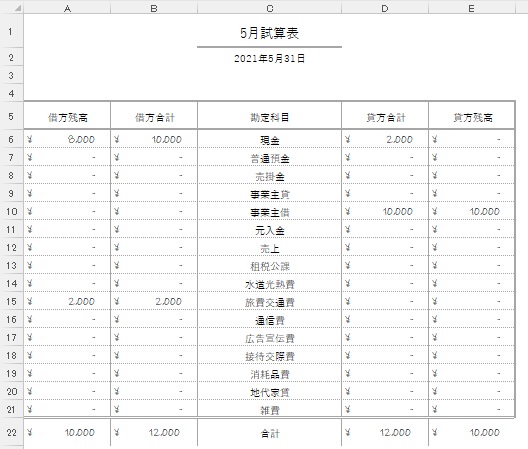528x449 pixels.
Task: Select column B header
Action: tap(154, 8)
